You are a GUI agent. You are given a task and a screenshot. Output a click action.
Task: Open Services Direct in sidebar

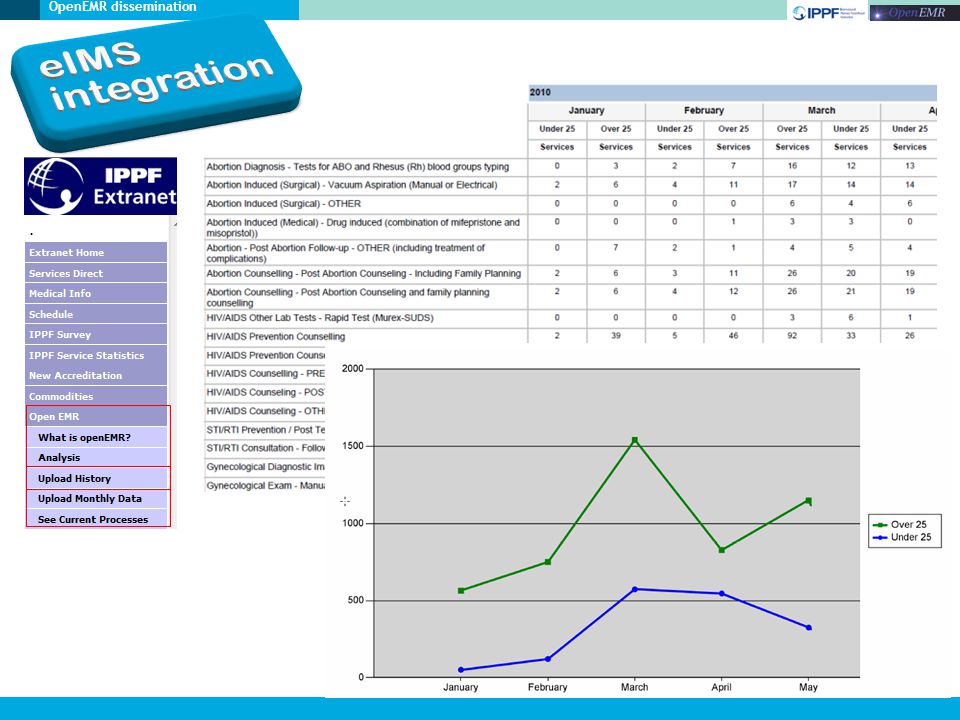pos(96,273)
